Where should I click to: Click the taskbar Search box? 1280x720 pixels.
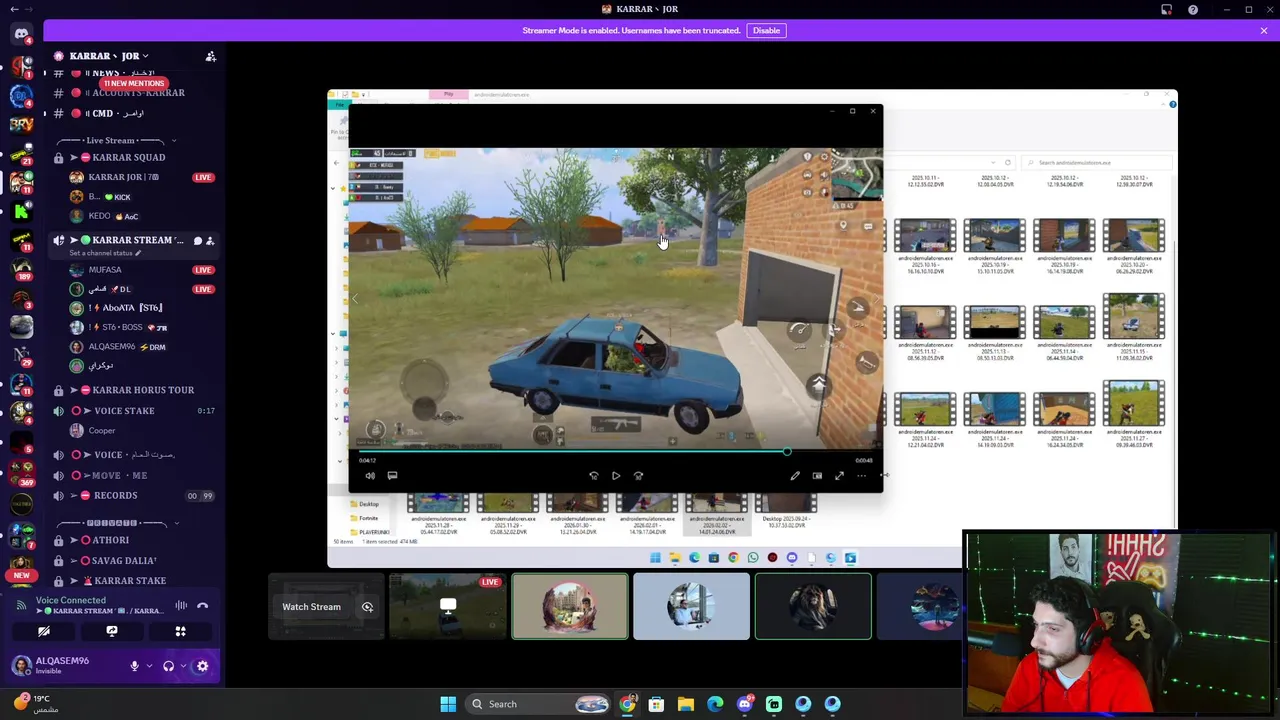[539, 704]
